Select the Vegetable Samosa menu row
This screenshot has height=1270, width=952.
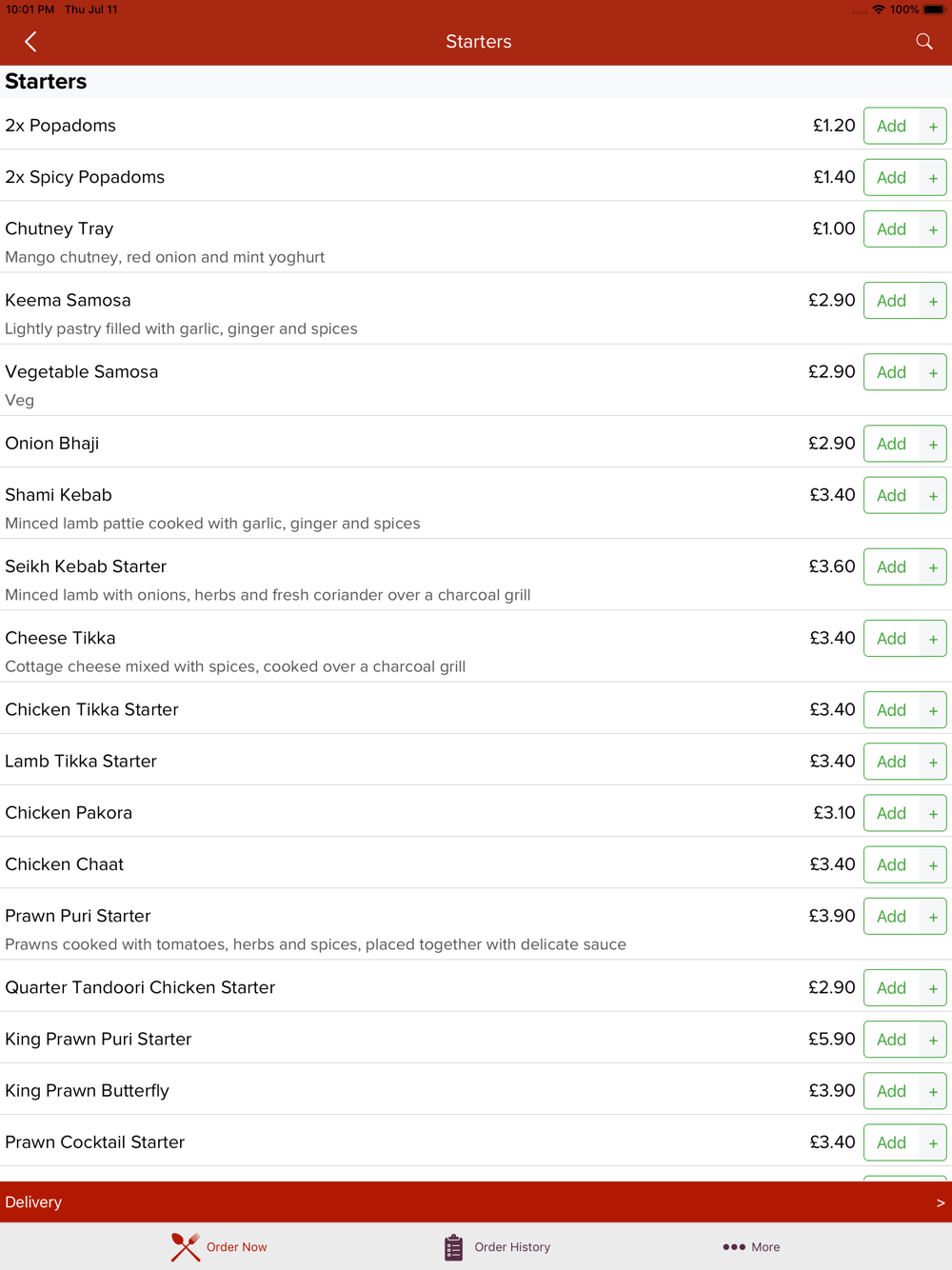476,381
